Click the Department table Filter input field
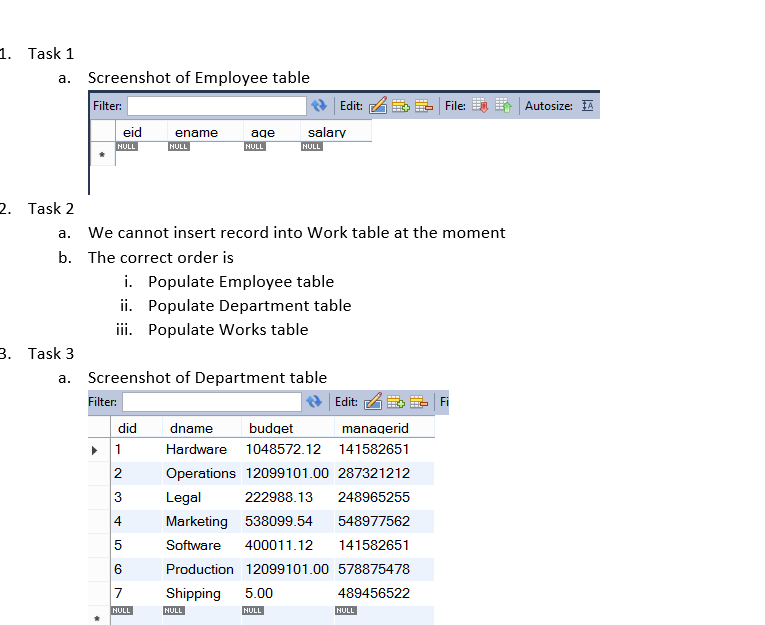This screenshot has height=625, width=765. click(x=211, y=402)
